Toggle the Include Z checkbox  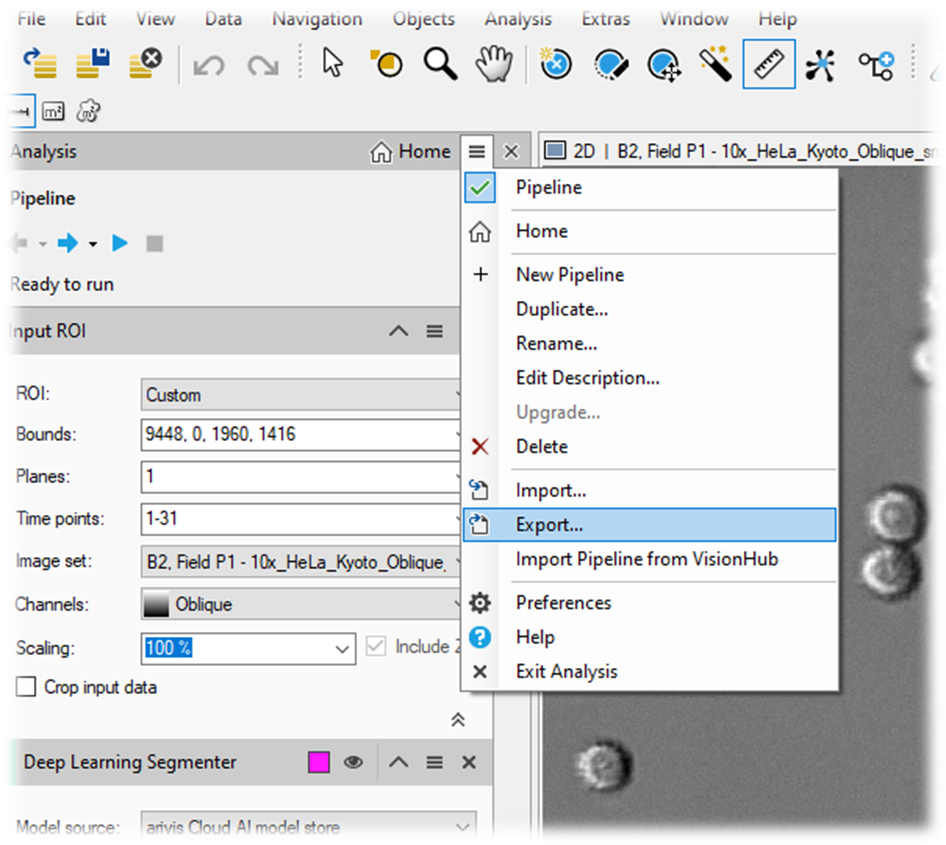(377, 645)
